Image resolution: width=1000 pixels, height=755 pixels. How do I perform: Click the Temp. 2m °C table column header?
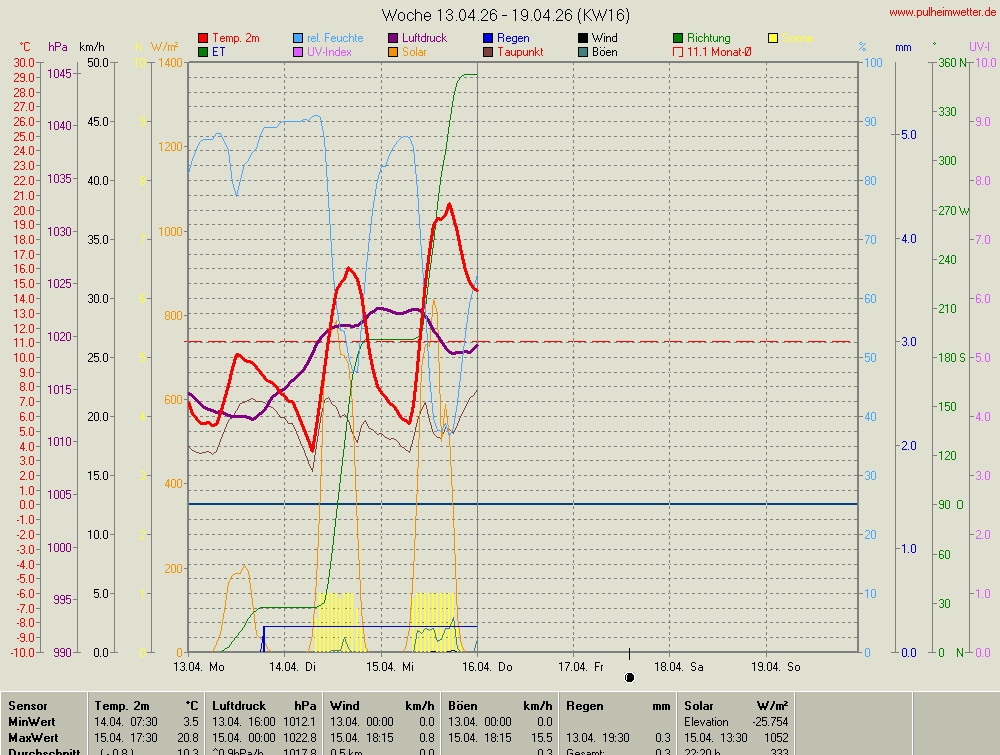coord(146,706)
